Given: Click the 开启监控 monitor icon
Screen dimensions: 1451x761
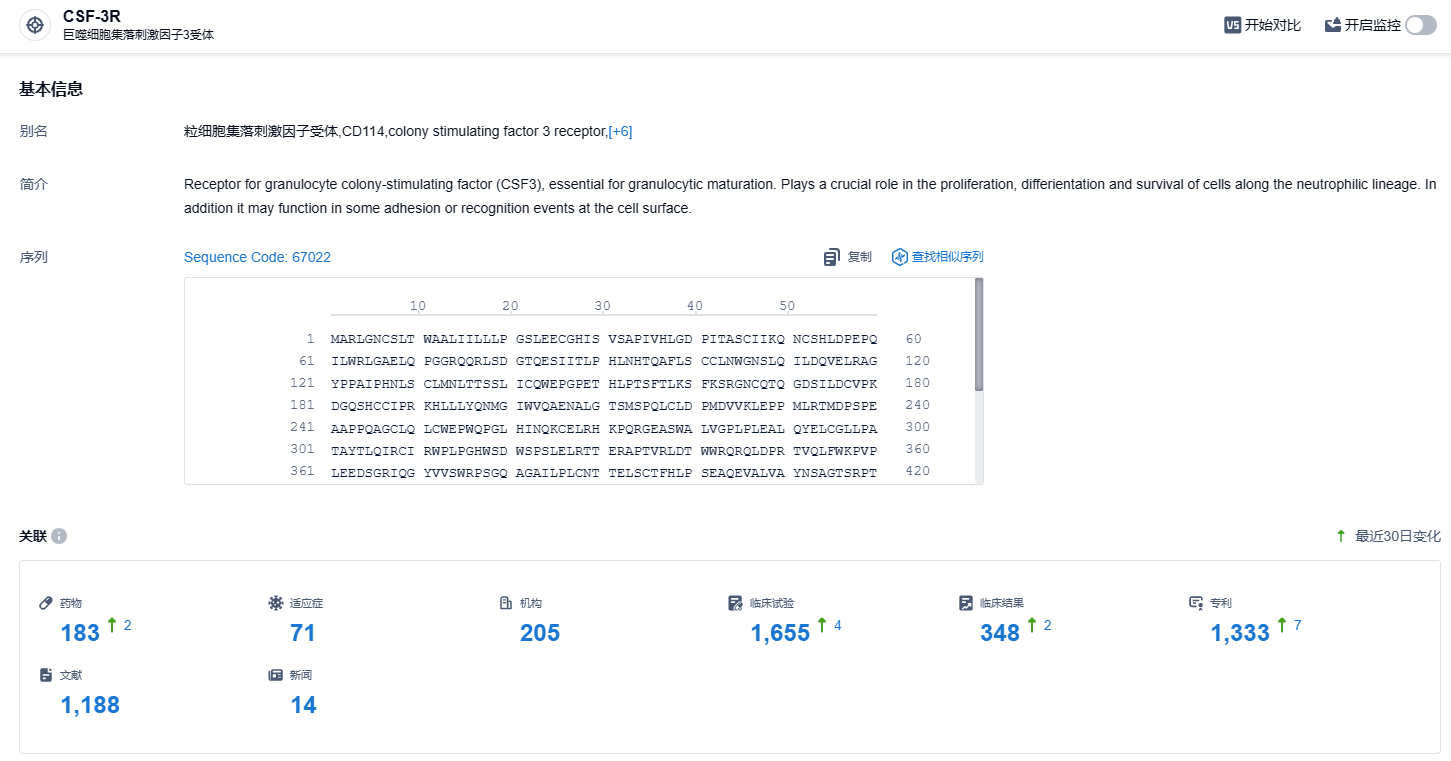Looking at the screenshot, I should tap(1333, 25).
